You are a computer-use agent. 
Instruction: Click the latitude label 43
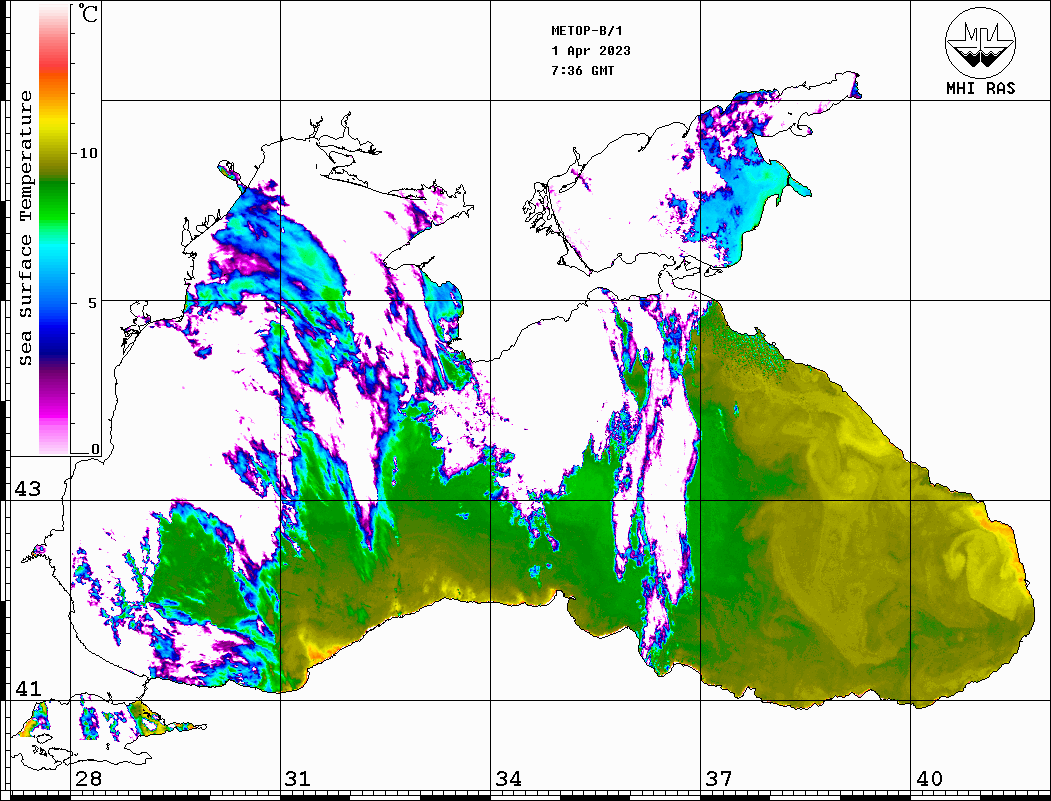click(x=26, y=489)
